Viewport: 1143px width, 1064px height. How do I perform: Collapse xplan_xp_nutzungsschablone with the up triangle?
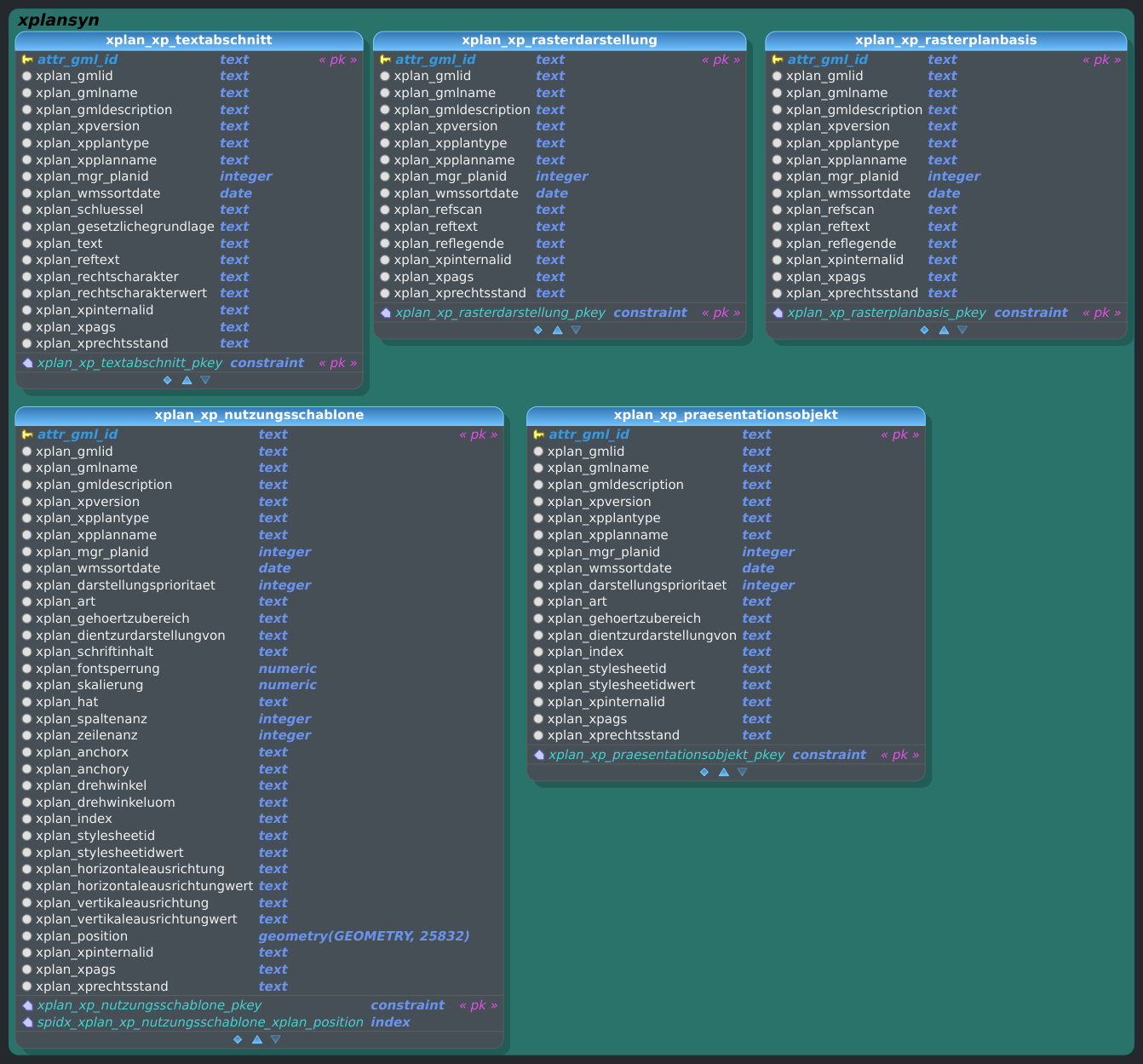click(x=256, y=1039)
